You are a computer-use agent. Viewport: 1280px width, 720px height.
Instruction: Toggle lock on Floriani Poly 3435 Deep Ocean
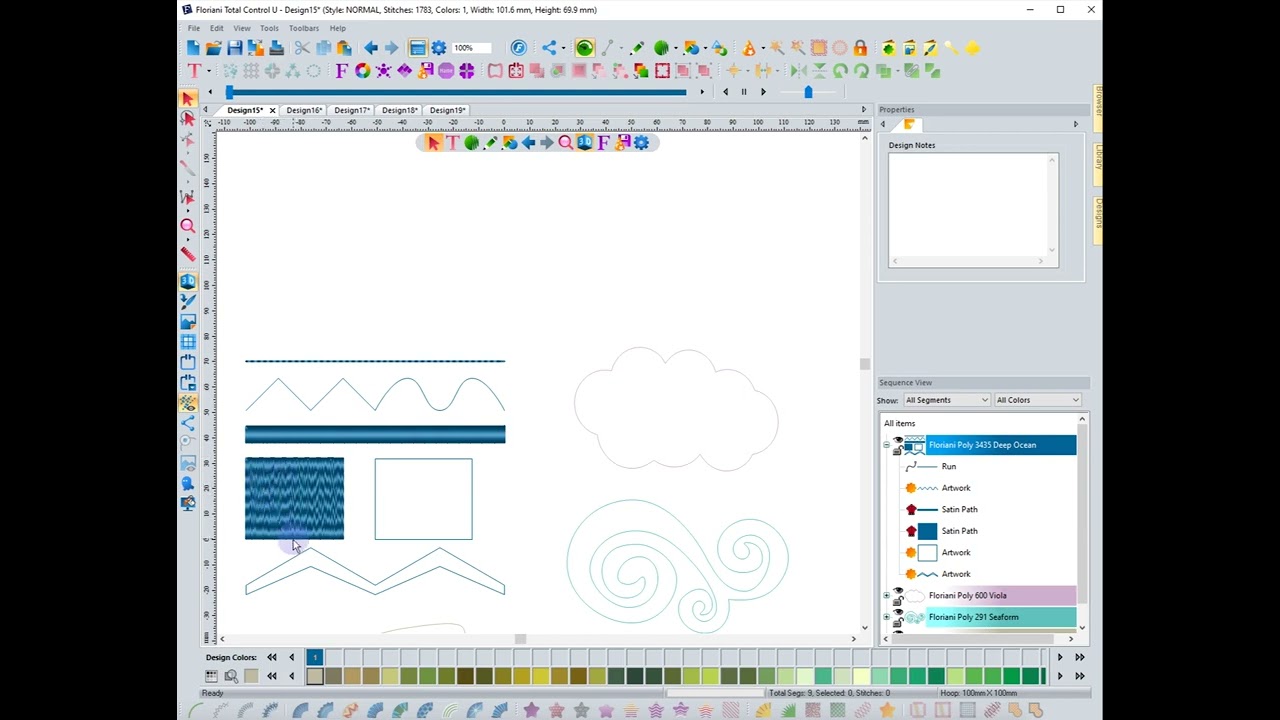897,451
